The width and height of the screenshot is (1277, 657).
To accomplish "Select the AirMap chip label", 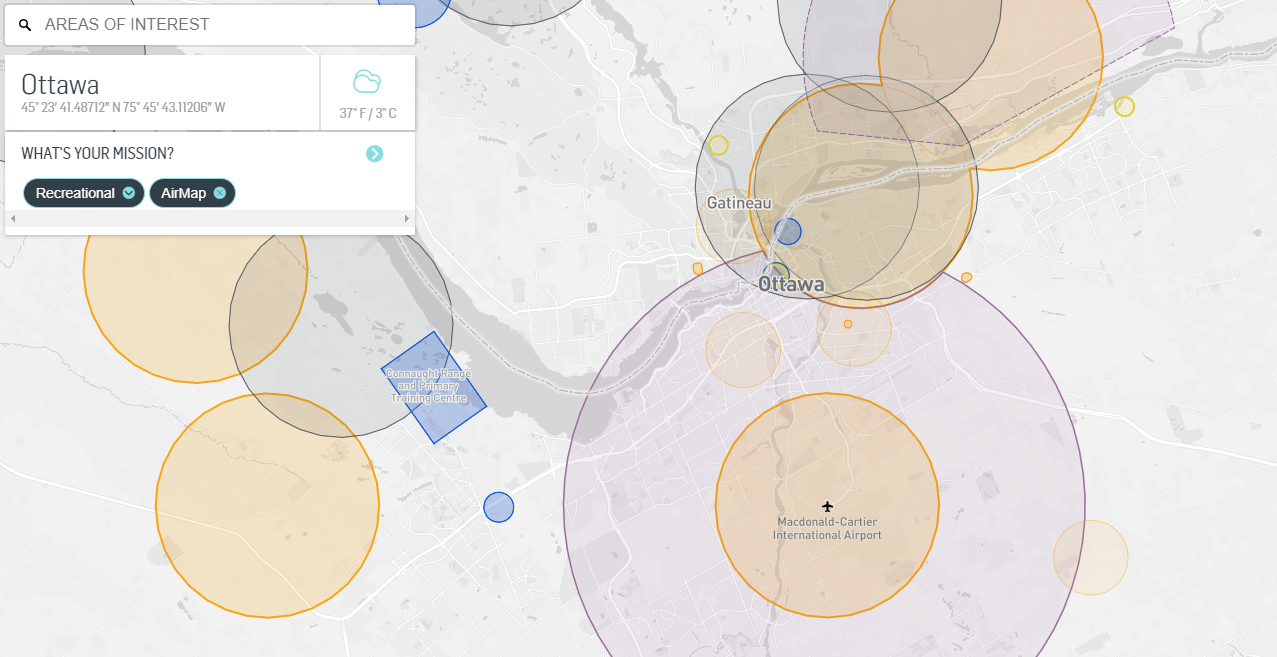I will 183,193.
